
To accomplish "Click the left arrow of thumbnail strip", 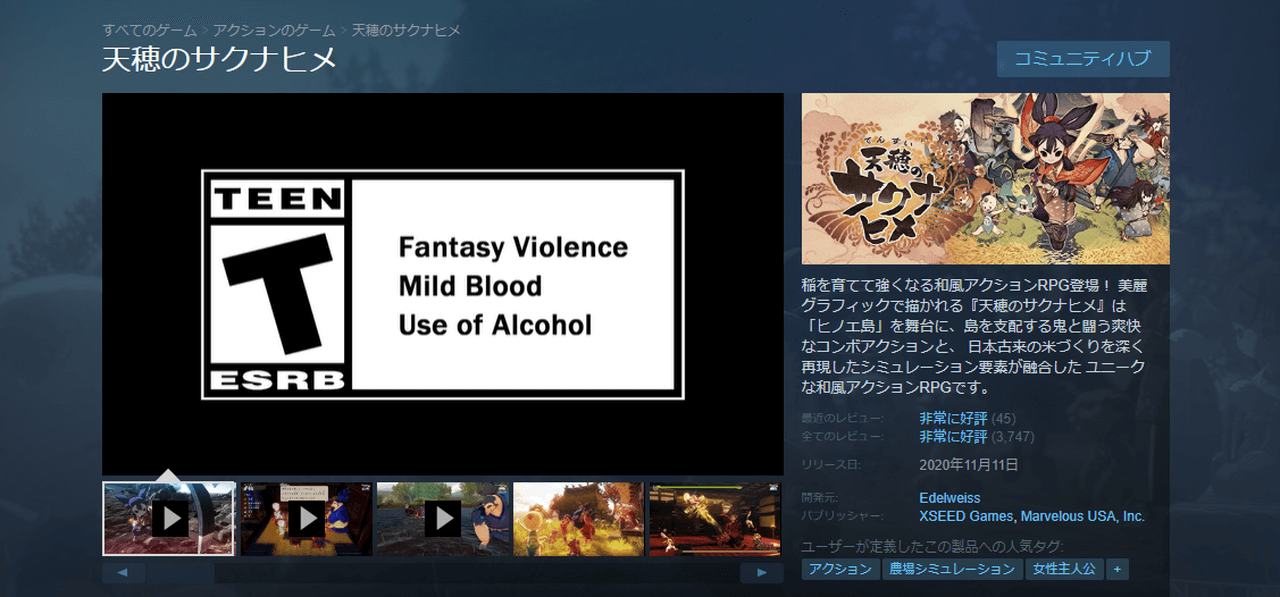I will (x=123, y=573).
